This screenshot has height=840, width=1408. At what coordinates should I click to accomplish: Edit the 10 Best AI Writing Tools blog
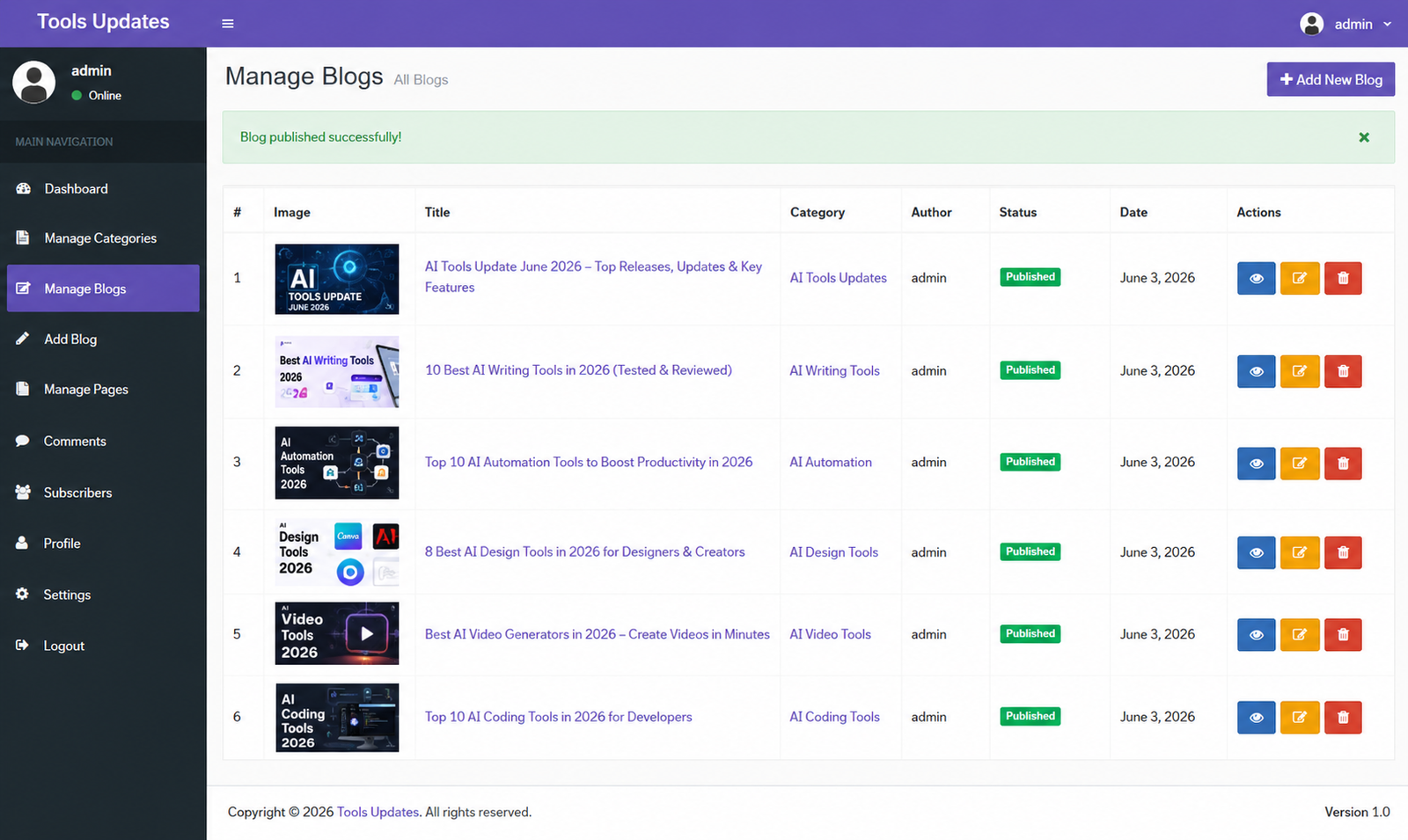click(x=1300, y=371)
